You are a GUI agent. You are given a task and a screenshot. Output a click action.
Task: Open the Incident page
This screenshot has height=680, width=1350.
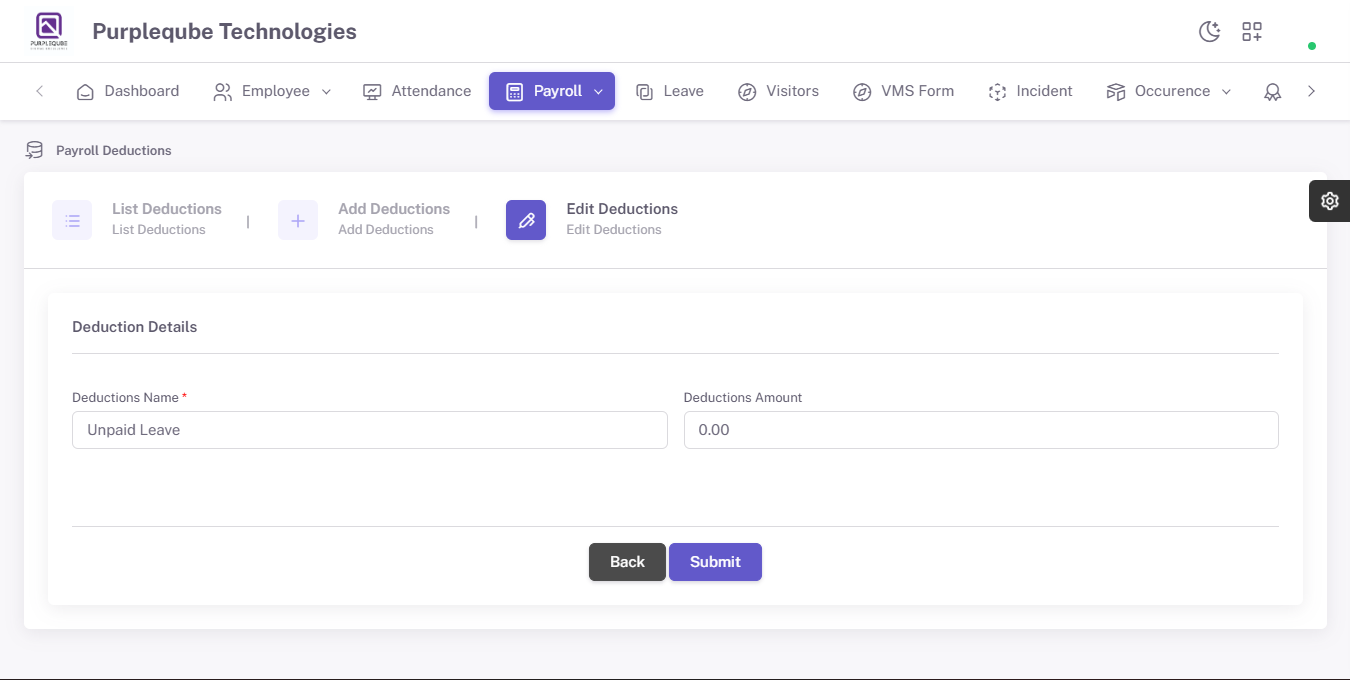coord(1030,91)
